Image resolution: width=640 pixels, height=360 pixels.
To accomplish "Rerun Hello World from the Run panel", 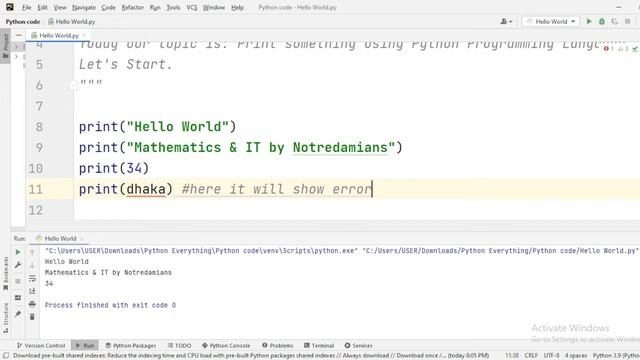I will pyautogui.click(x=18, y=252).
